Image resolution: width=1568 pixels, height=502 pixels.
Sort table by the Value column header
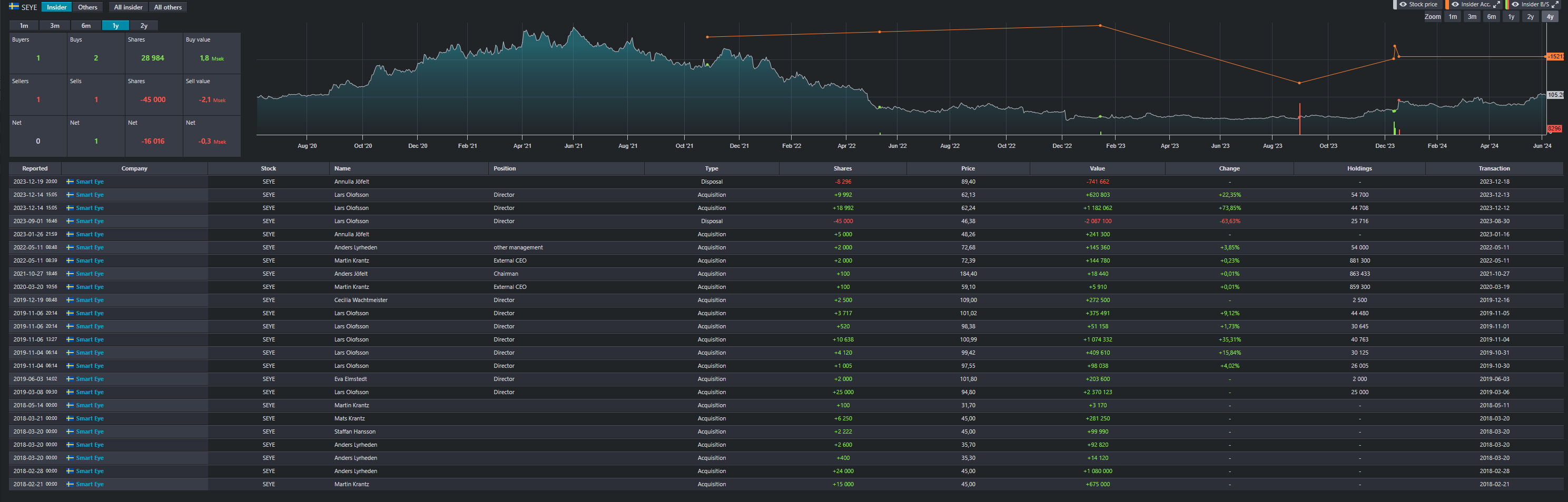tap(1097, 168)
